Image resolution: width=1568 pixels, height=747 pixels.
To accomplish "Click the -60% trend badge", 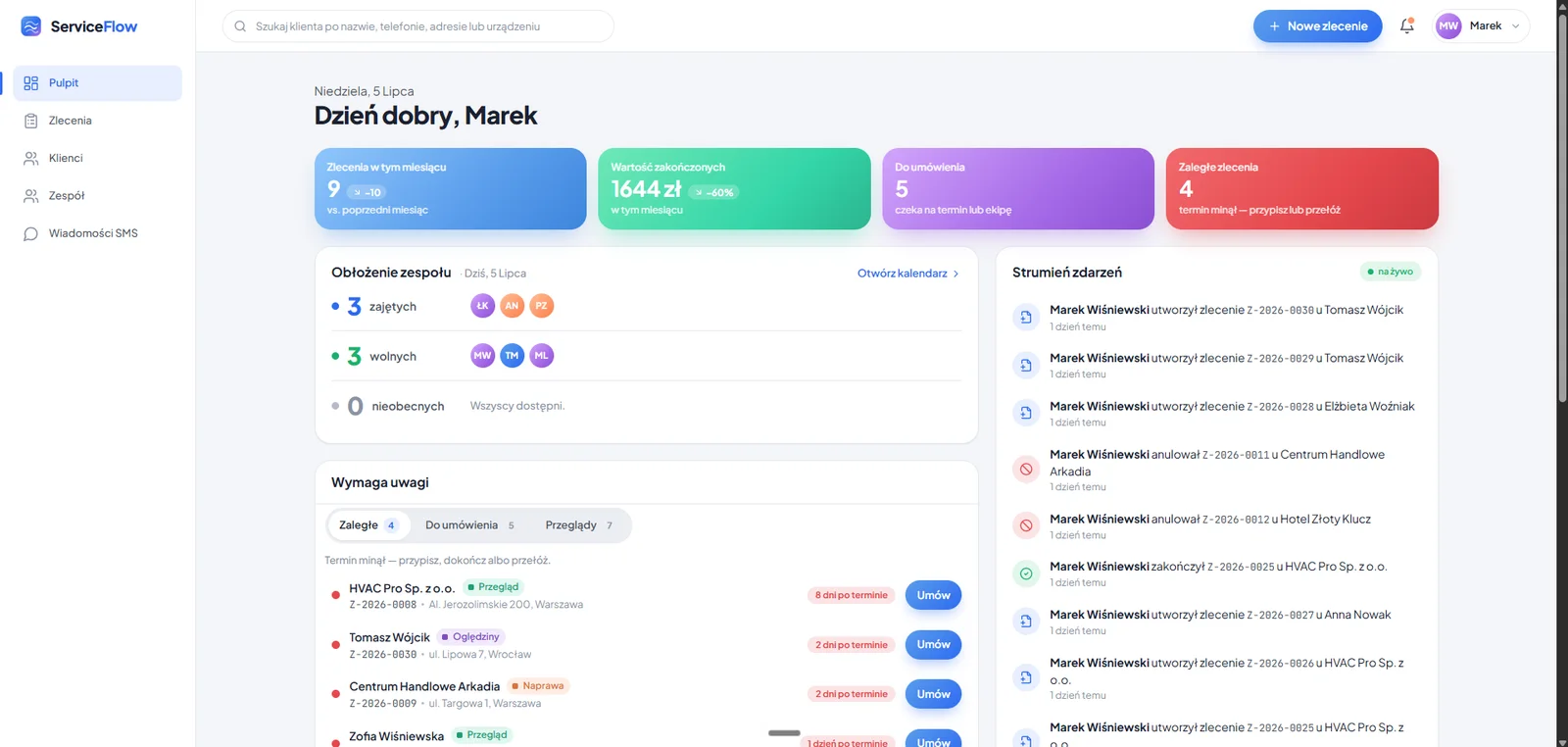I will coord(714,192).
